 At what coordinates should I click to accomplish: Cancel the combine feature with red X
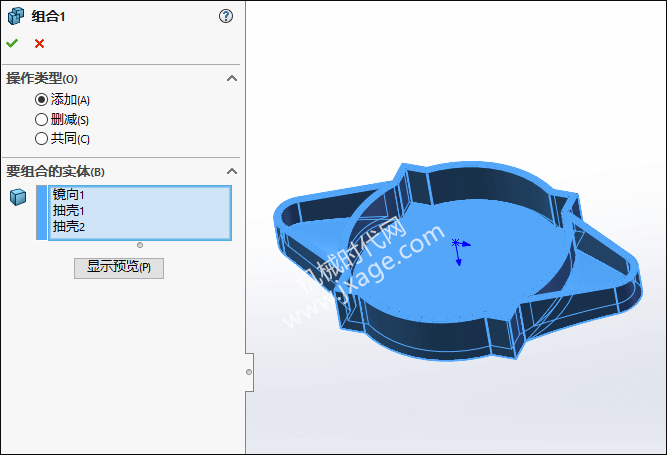tap(40, 43)
